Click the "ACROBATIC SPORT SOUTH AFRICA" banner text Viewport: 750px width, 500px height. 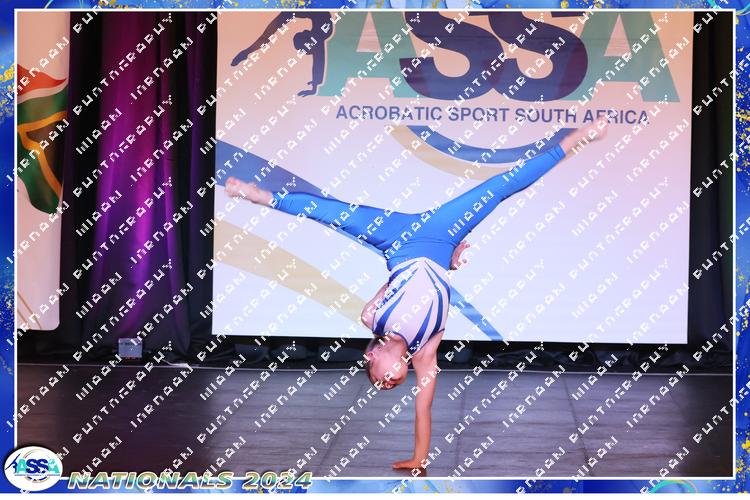tap(492, 115)
